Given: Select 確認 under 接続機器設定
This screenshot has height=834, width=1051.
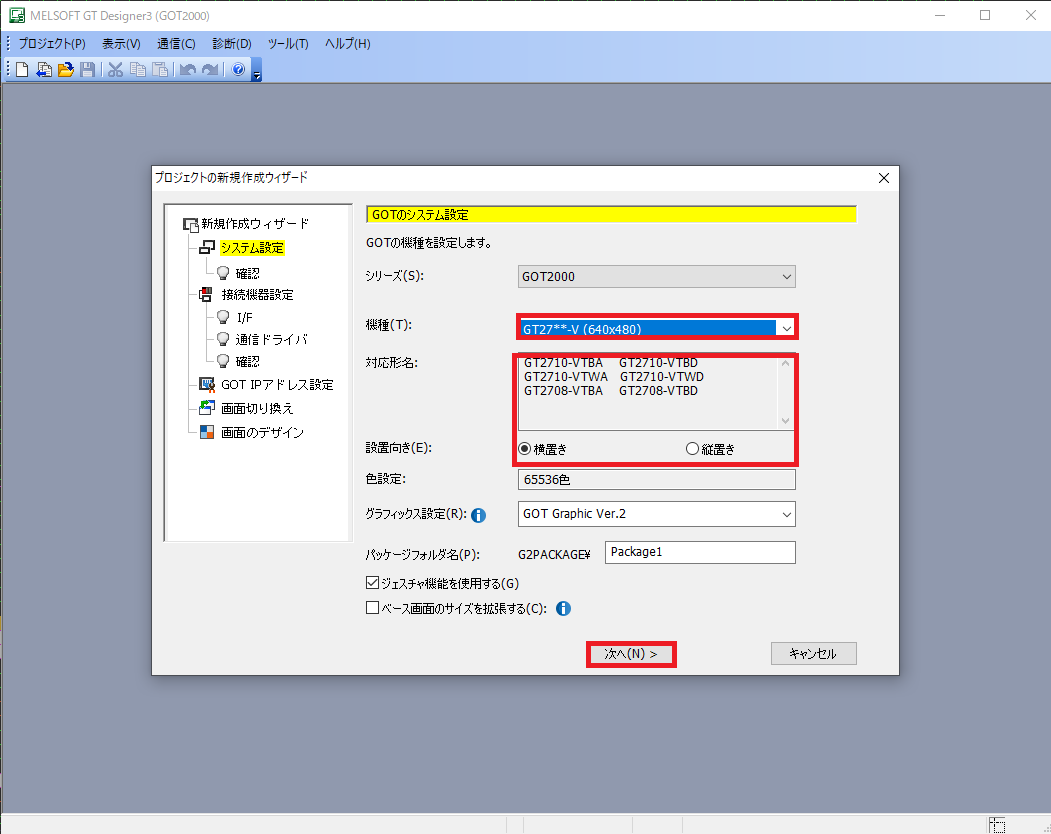Looking at the screenshot, I should 247,361.
